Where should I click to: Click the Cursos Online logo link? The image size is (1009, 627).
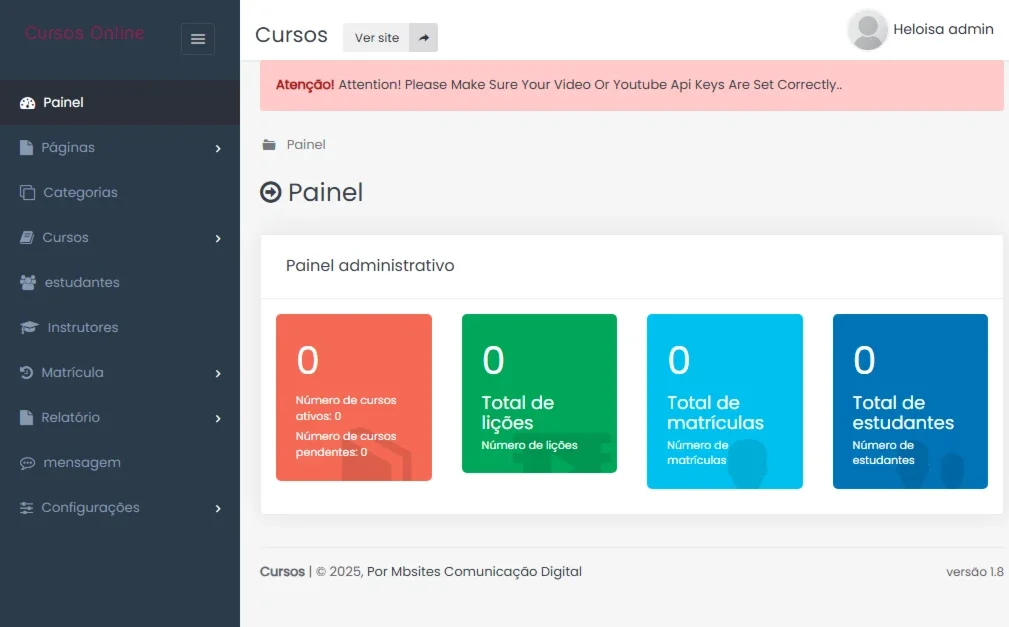click(84, 33)
